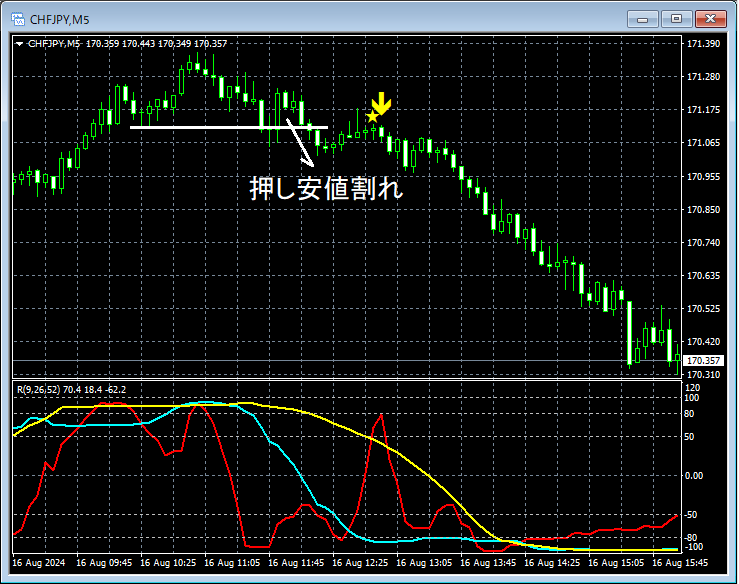Minimize the CHFJPY,M5 chart window

[642, 19]
